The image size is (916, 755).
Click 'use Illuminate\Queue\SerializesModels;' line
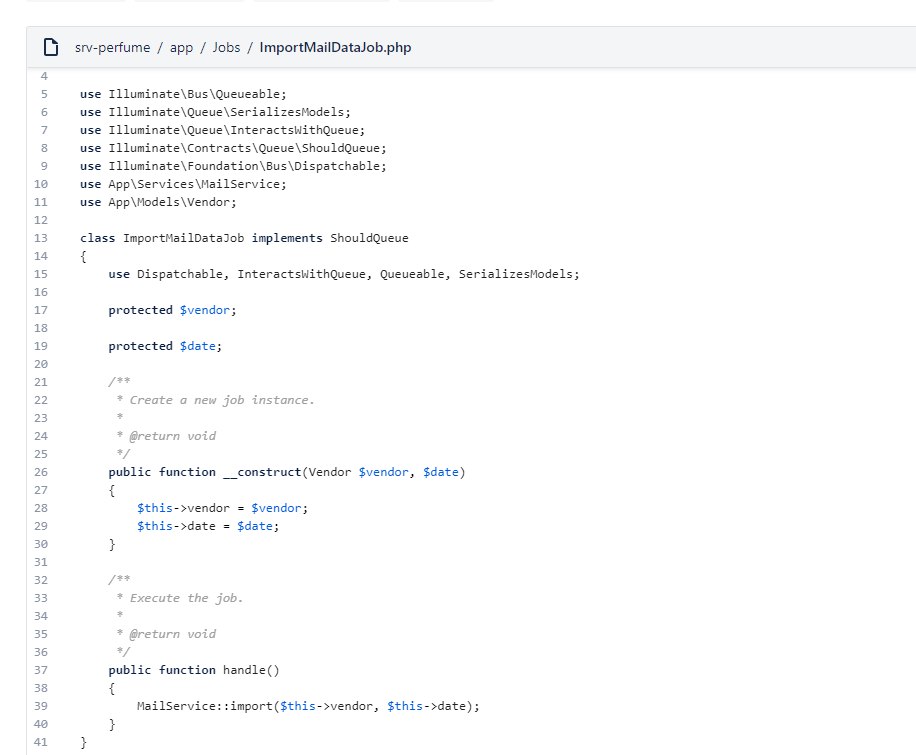coord(216,112)
